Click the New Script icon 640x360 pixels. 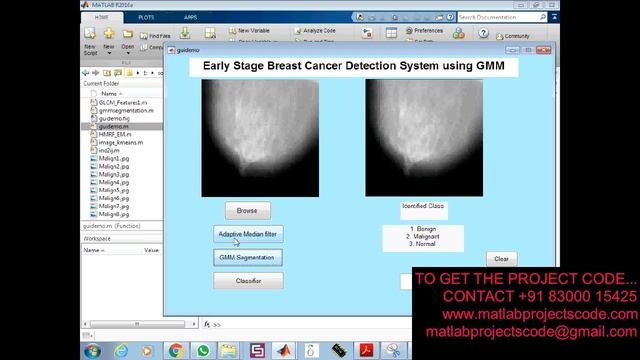tap(90, 33)
